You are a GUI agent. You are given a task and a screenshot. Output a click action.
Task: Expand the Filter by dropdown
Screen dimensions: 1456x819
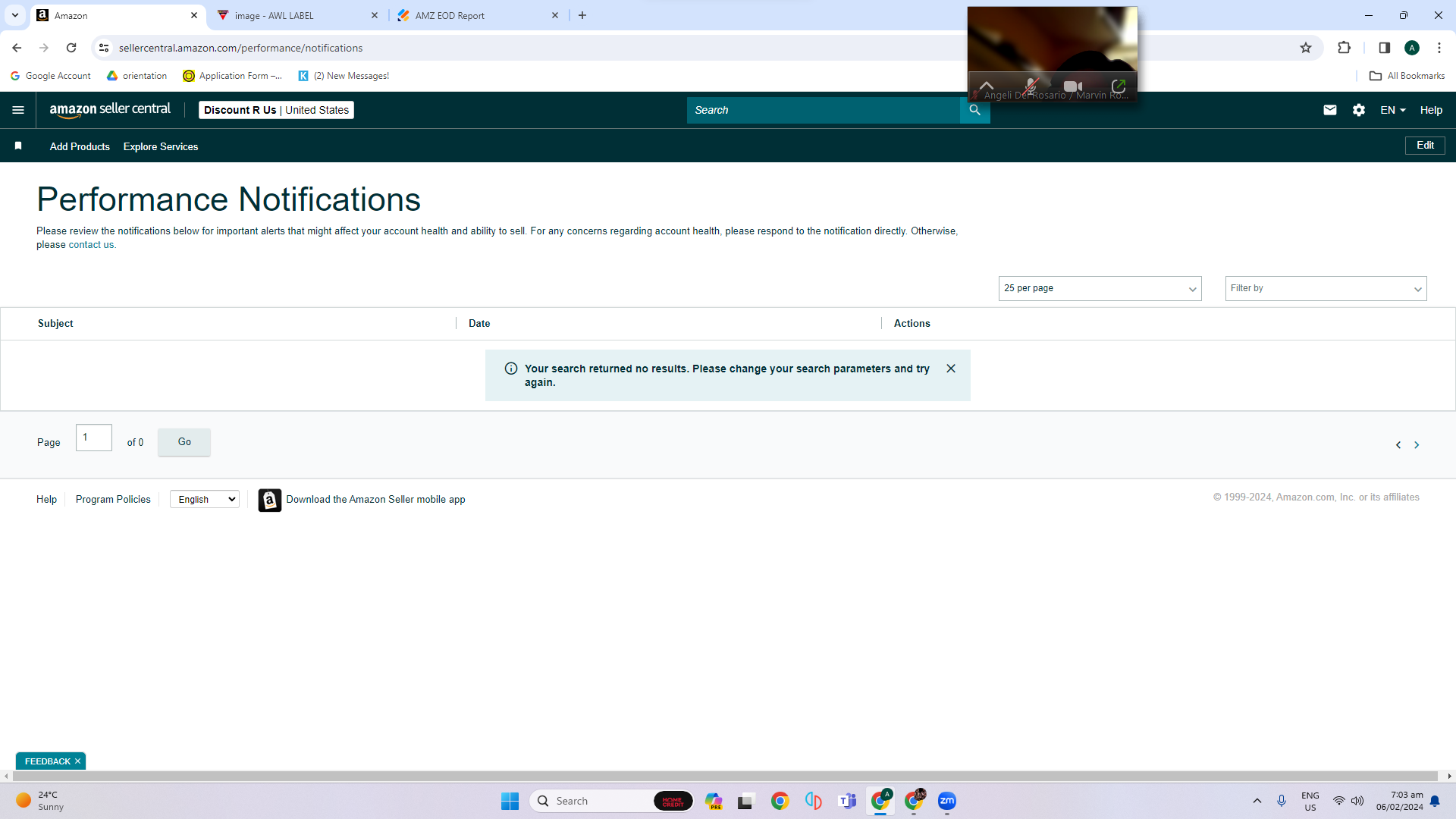1326,288
